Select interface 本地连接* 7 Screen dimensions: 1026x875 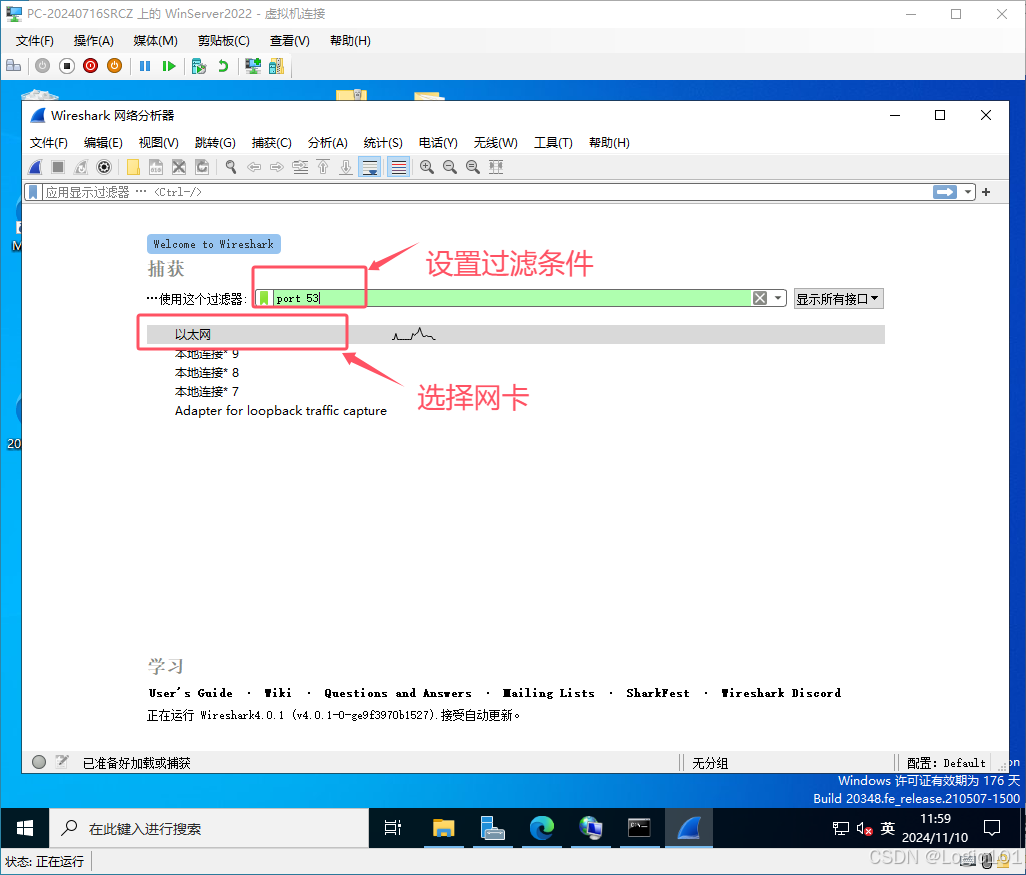[x=207, y=391]
